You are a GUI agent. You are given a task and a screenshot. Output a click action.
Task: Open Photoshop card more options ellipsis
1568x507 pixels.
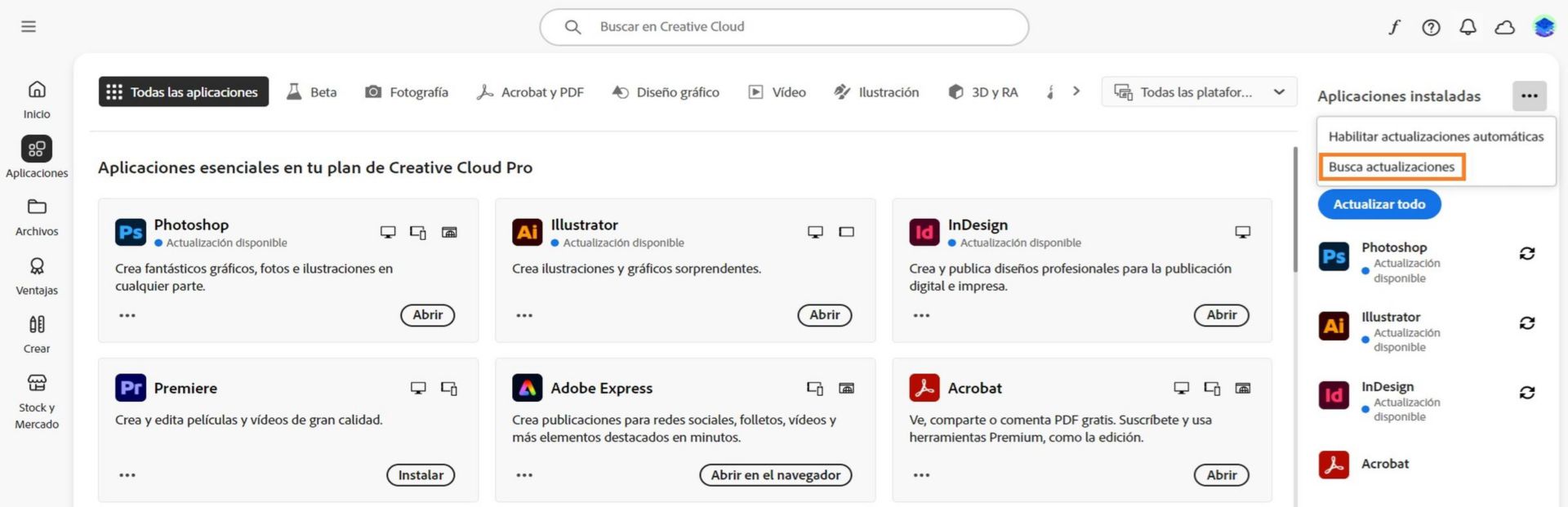pos(127,315)
